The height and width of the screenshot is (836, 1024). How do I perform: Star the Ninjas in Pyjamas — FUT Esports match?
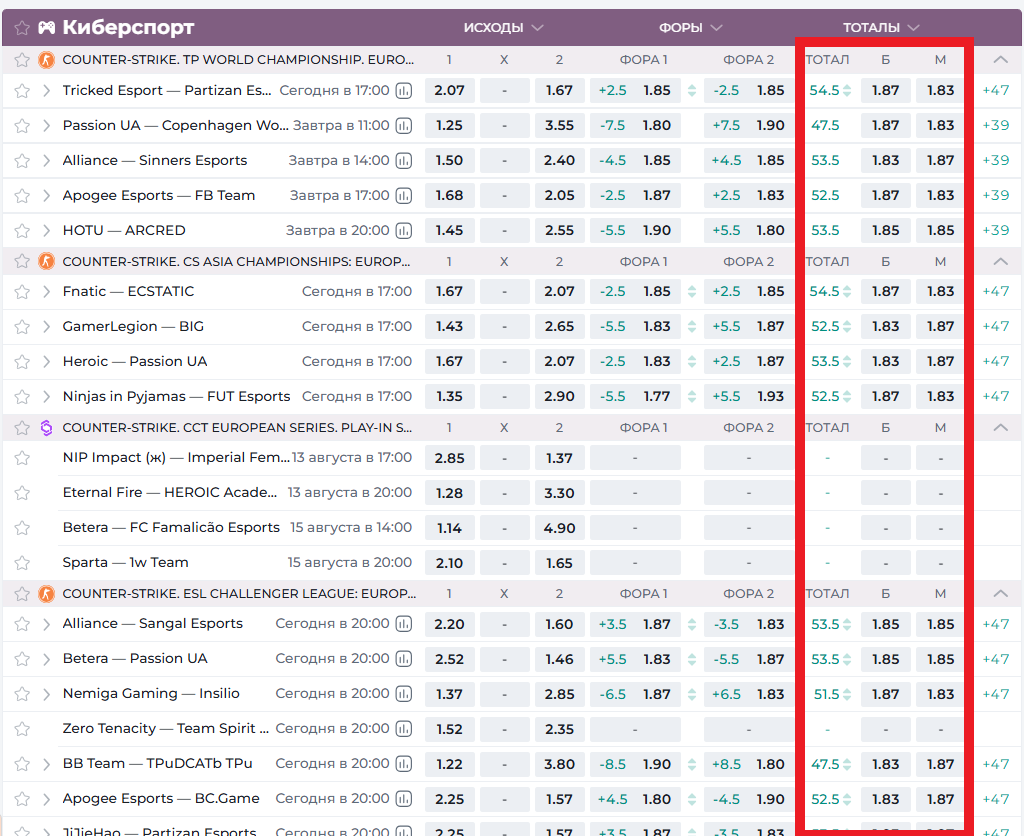coord(22,396)
